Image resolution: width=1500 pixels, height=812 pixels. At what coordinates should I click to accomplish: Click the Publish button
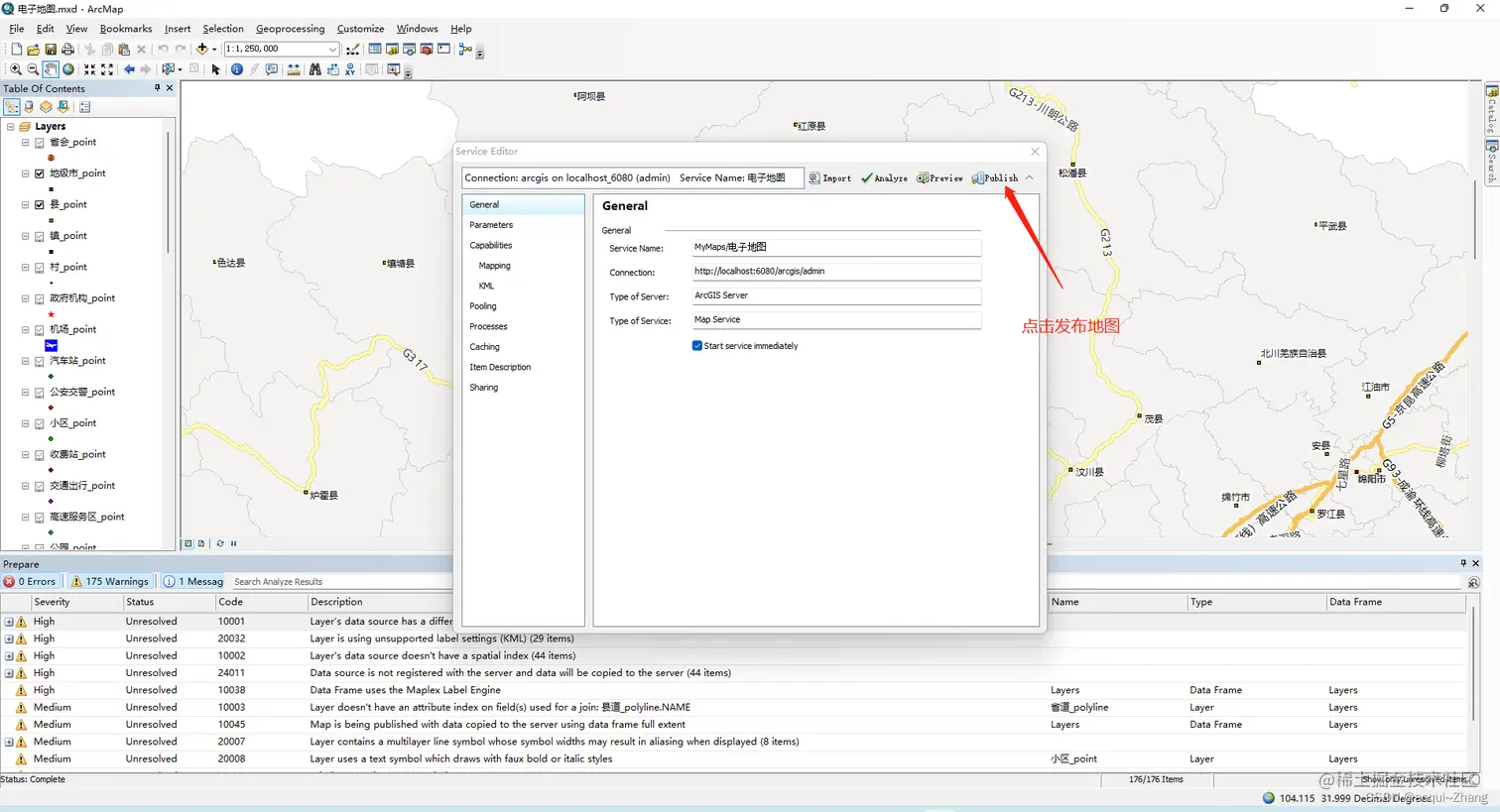click(995, 178)
